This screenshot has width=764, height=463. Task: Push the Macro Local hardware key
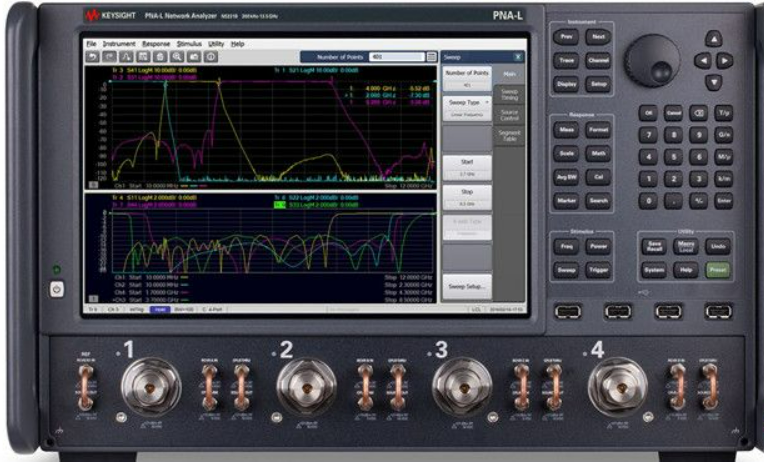point(686,246)
